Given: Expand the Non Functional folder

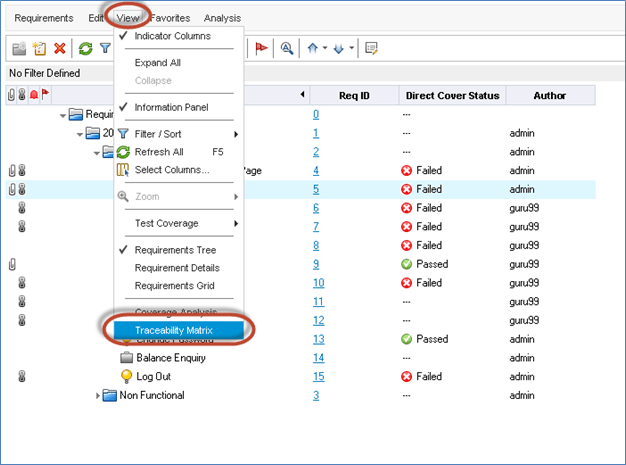Looking at the screenshot, I should [99, 395].
